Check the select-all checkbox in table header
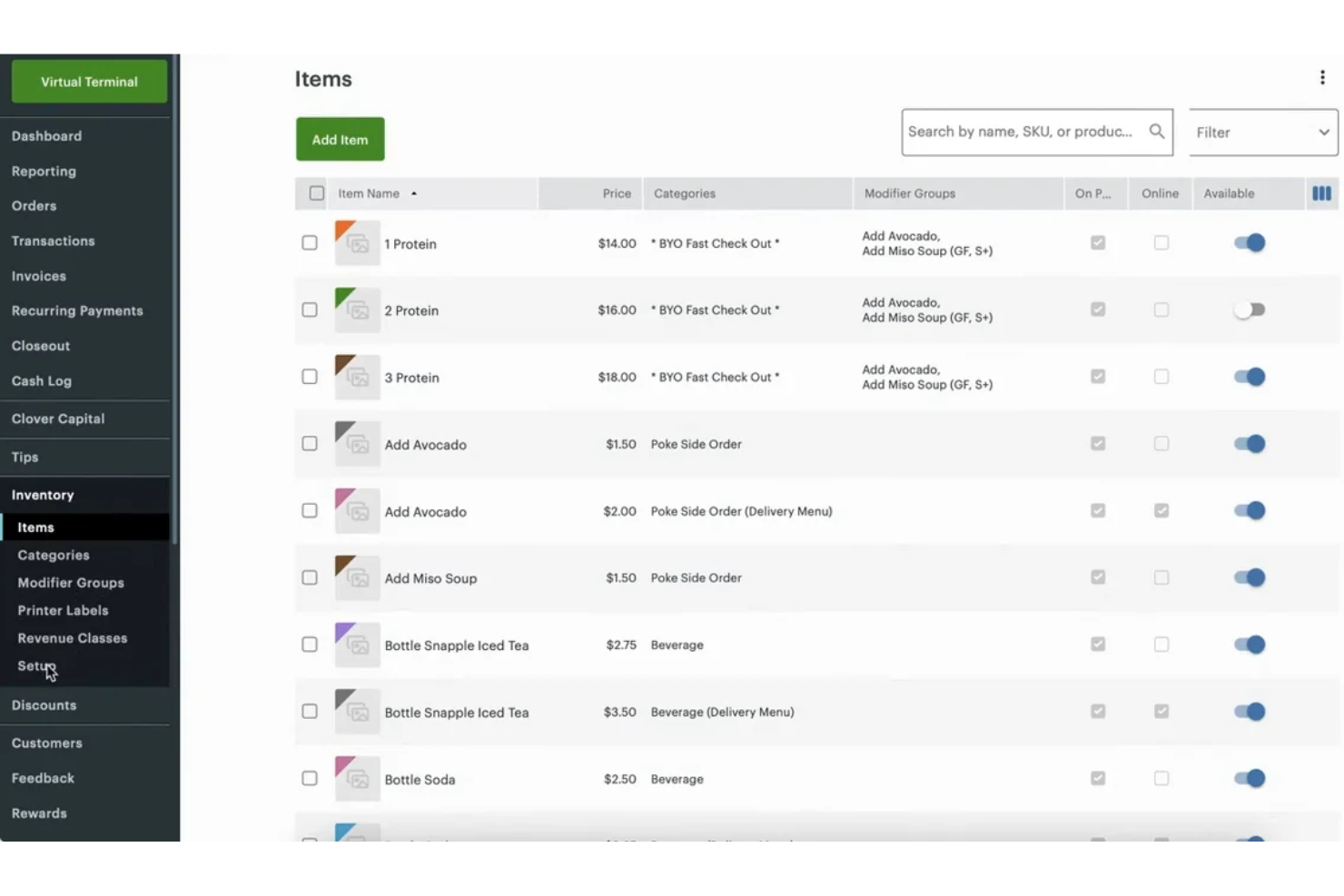Screen dimensions: 1344x896 pos(315,192)
